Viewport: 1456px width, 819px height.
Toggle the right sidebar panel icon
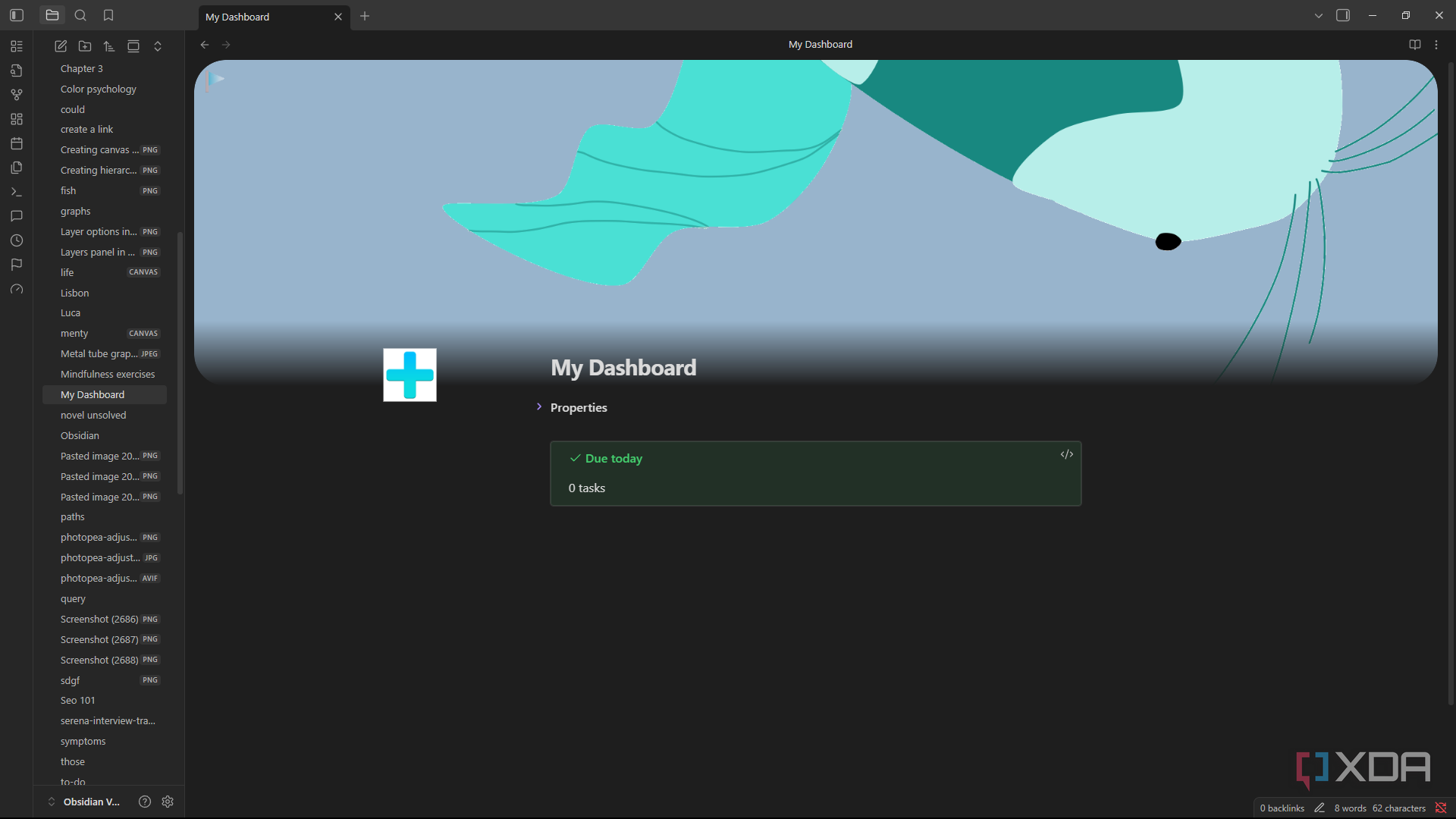click(1343, 15)
